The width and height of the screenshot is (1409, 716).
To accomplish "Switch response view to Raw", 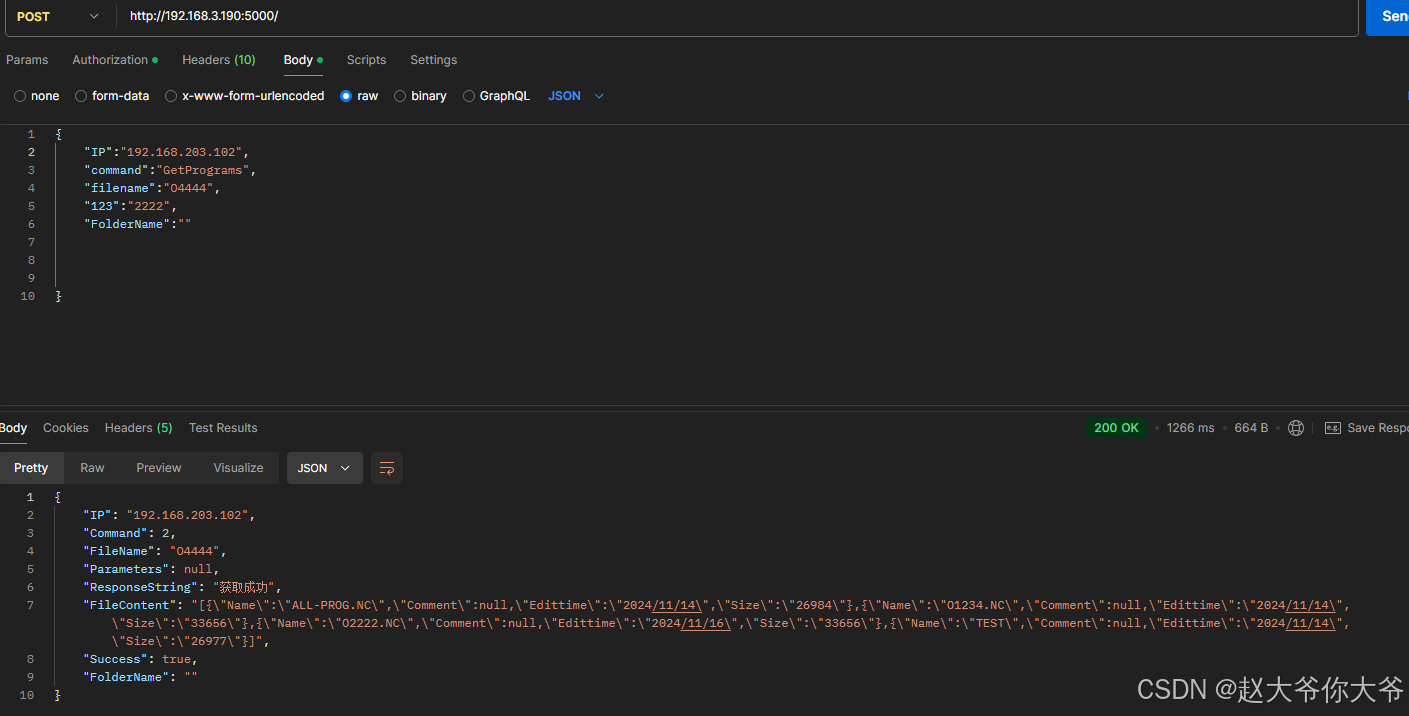I will tap(92, 468).
